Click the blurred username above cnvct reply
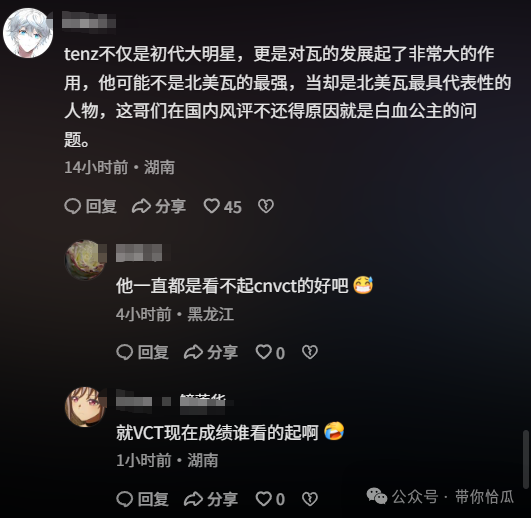The width and height of the screenshot is (531, 518). 139,253
